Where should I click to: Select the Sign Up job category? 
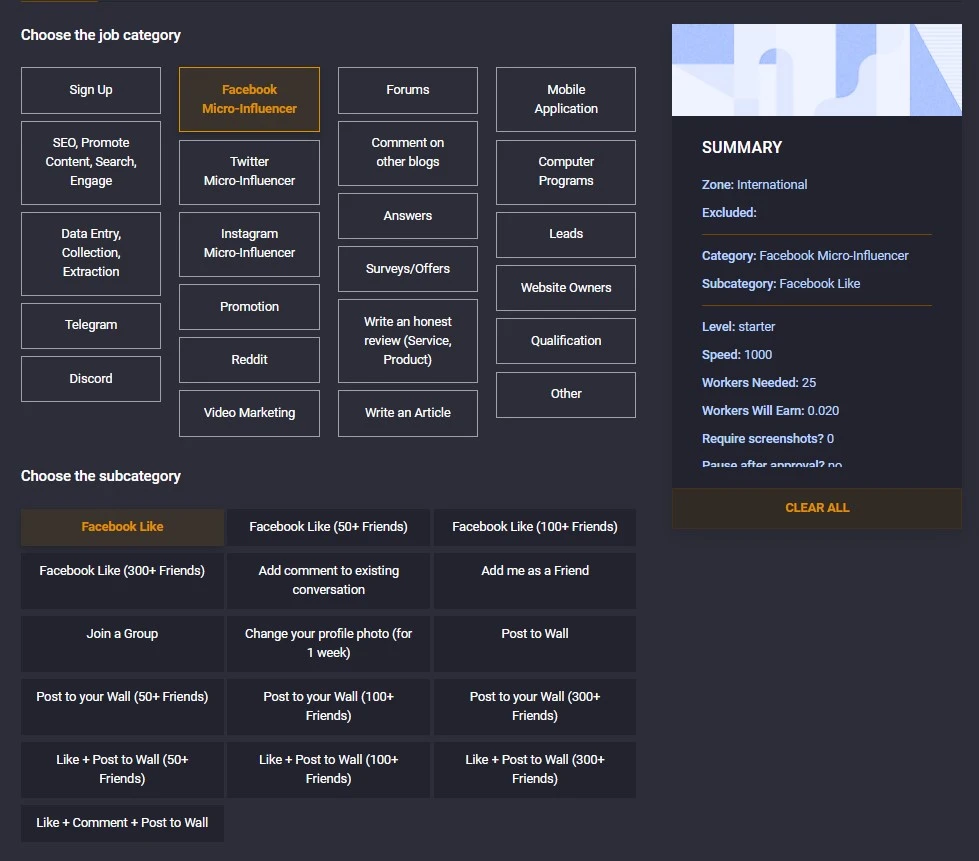[91, 90]
